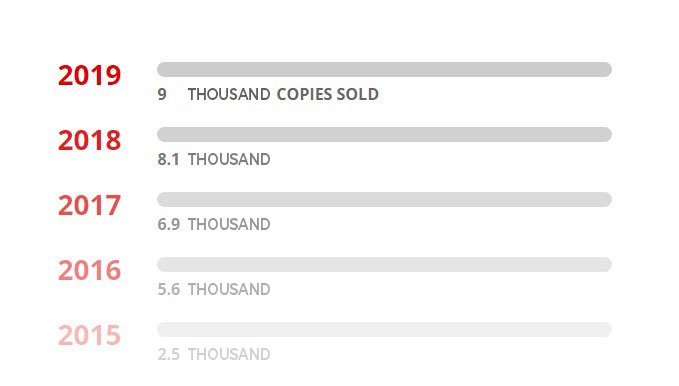Click the 2019 year label
The width and height of the screenshot is (679, 386).
[x=89, y=75]
